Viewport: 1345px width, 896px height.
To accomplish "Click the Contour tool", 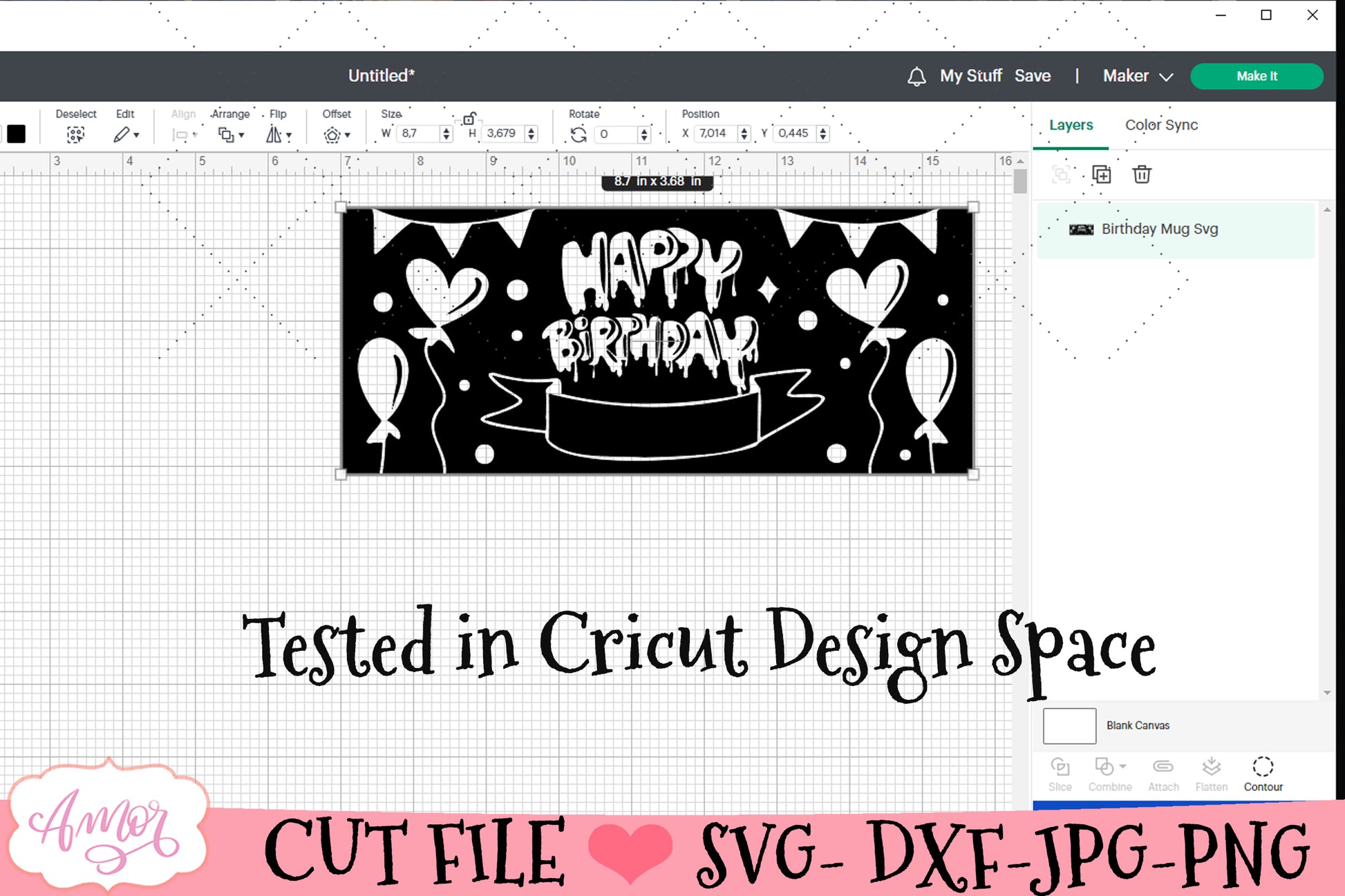I will pos(1263,774).
